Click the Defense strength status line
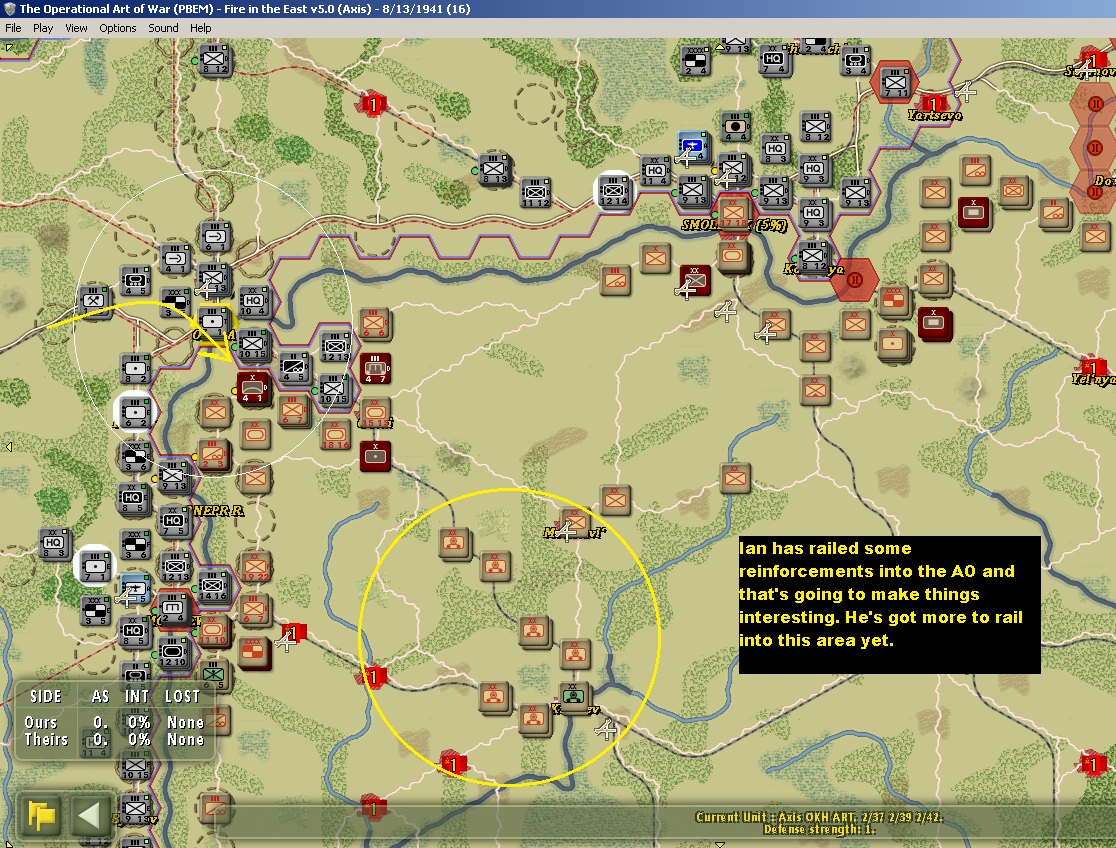The height and width of the screenshot is (848, 1116). tap(819, 829)
